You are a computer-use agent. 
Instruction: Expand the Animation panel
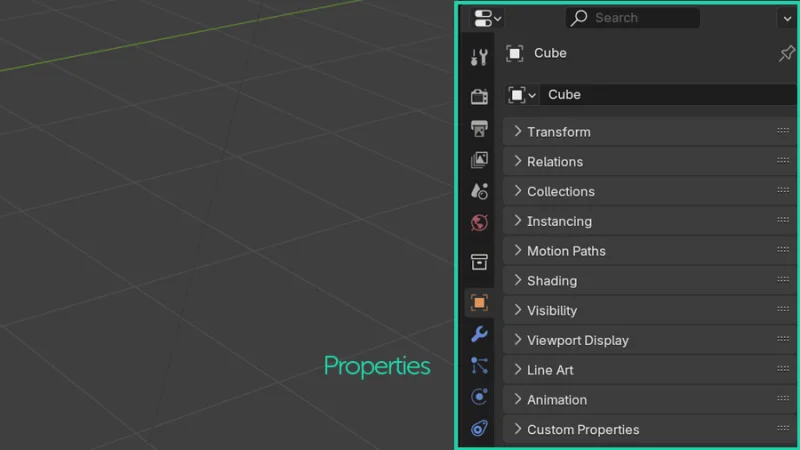coord(649,399)
